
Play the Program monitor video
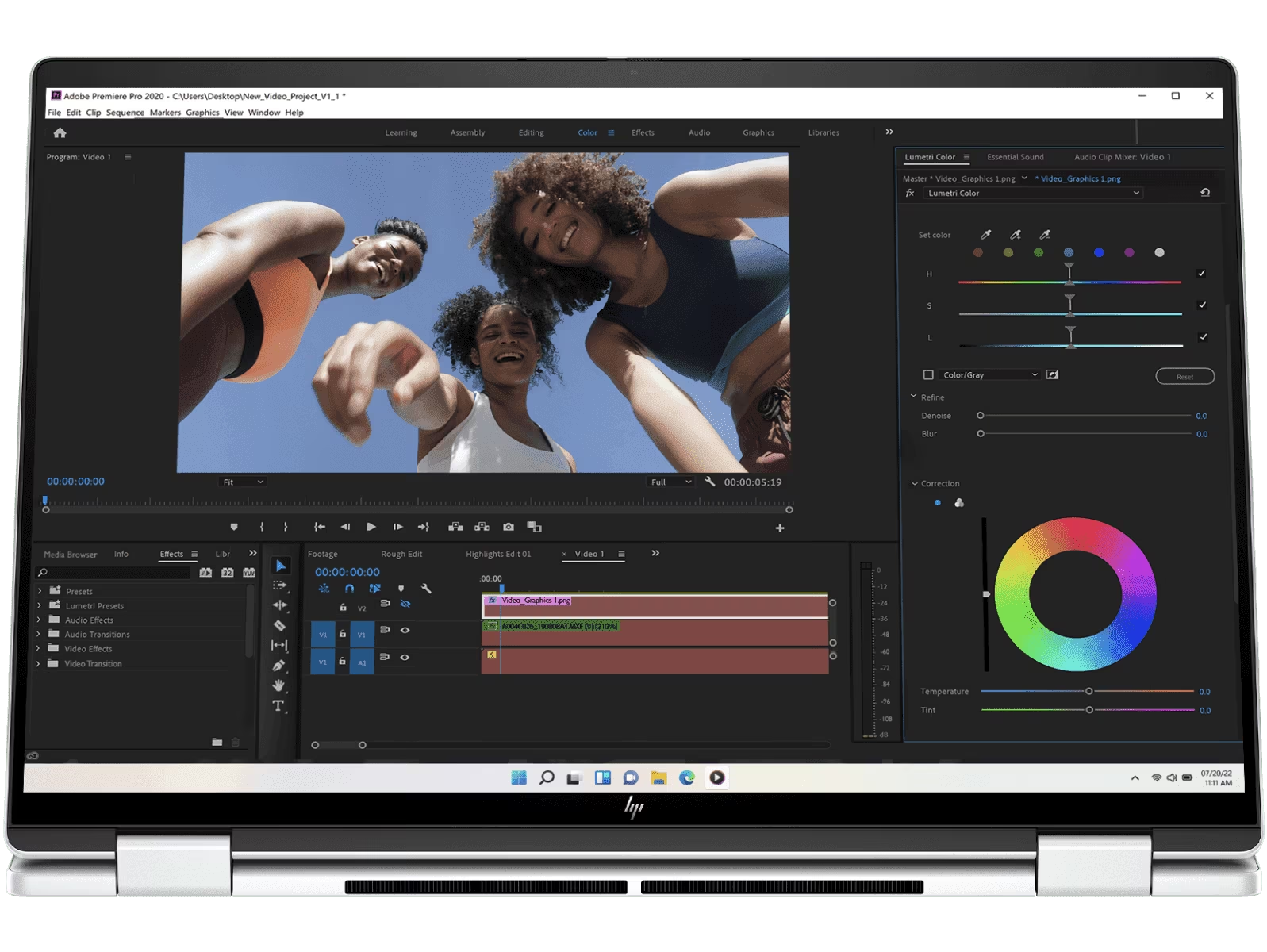pyautogui.click(x=371, y=527)
